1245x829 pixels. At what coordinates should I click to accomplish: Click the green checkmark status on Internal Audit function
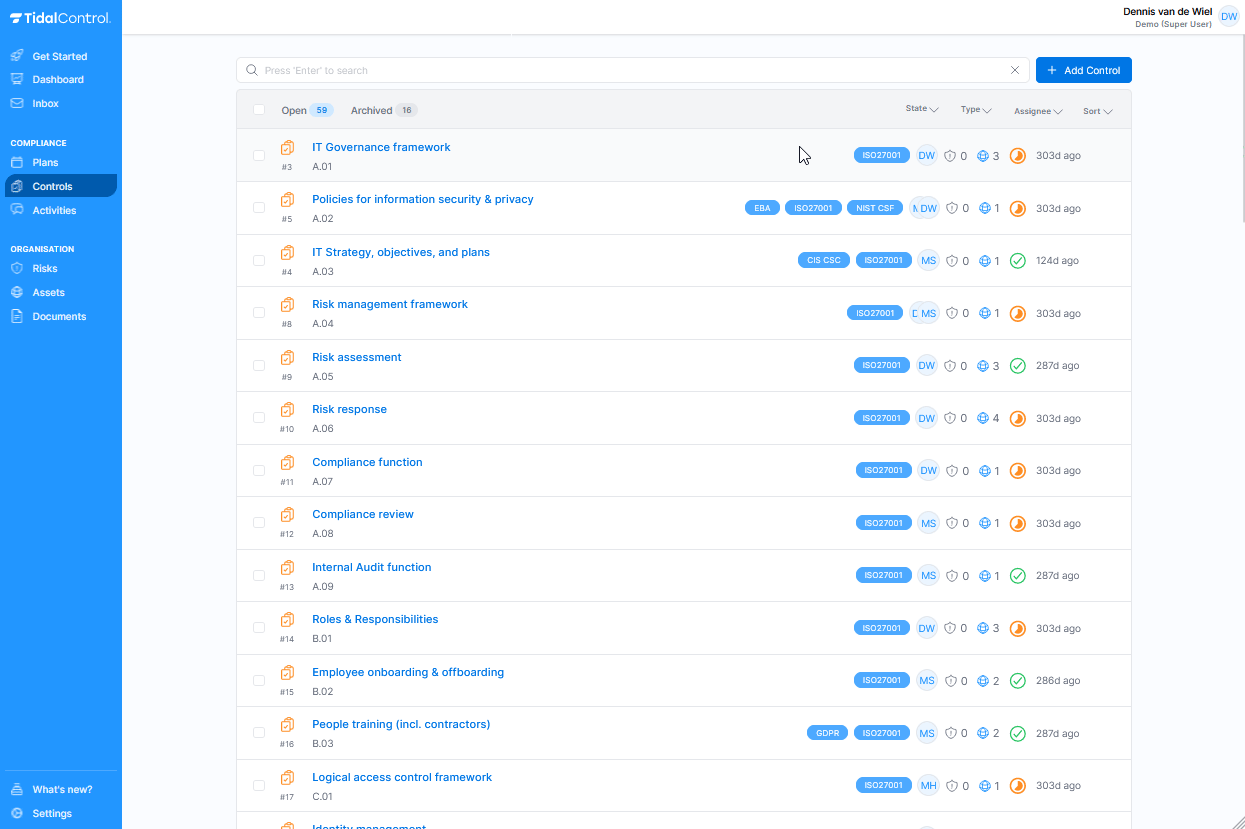click(1017, 575)
